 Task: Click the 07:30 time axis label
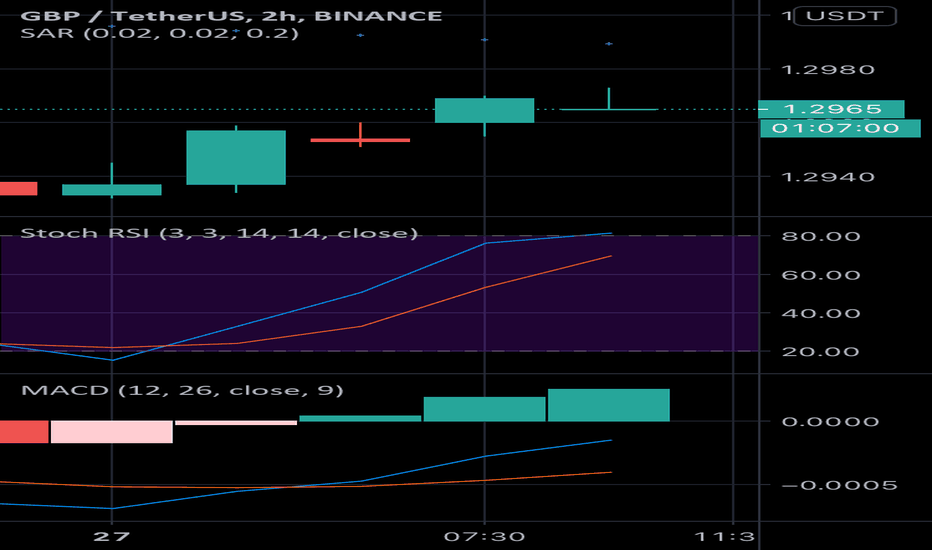coord(484,536)
